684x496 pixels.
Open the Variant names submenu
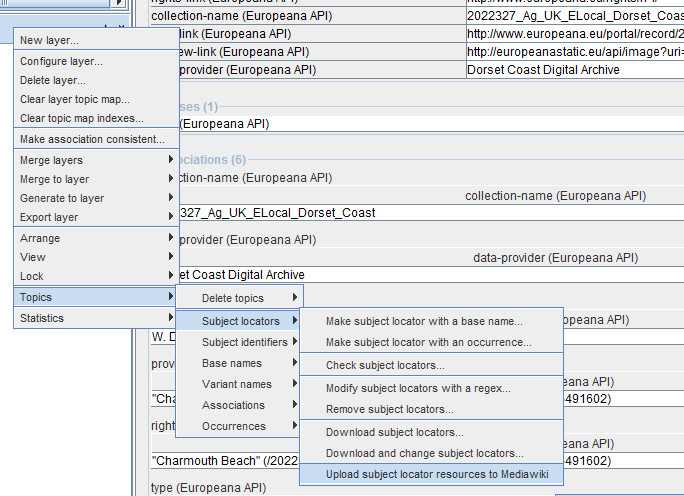239,384
